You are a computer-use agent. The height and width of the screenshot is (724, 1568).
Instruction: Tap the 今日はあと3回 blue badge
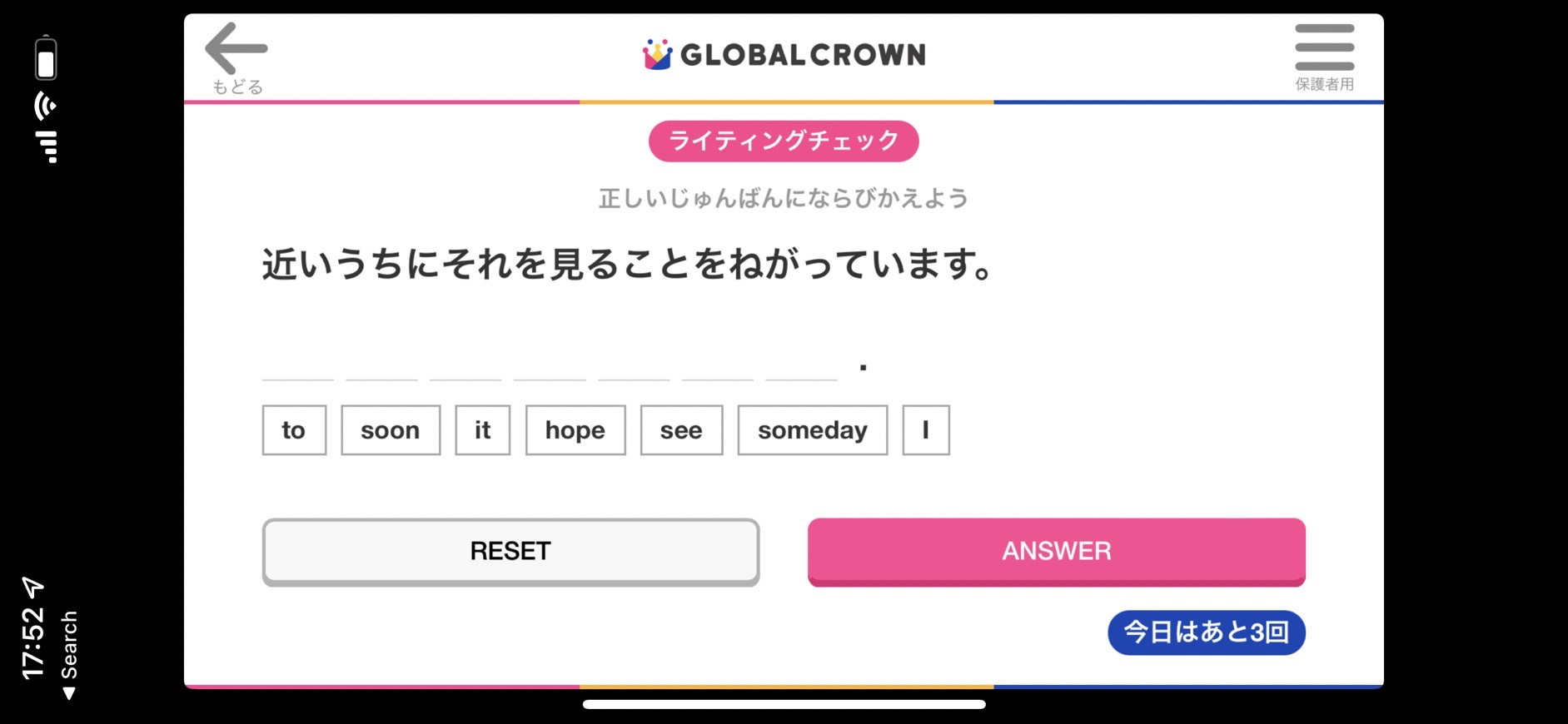pyautogui.click(x=1206, y=632)
